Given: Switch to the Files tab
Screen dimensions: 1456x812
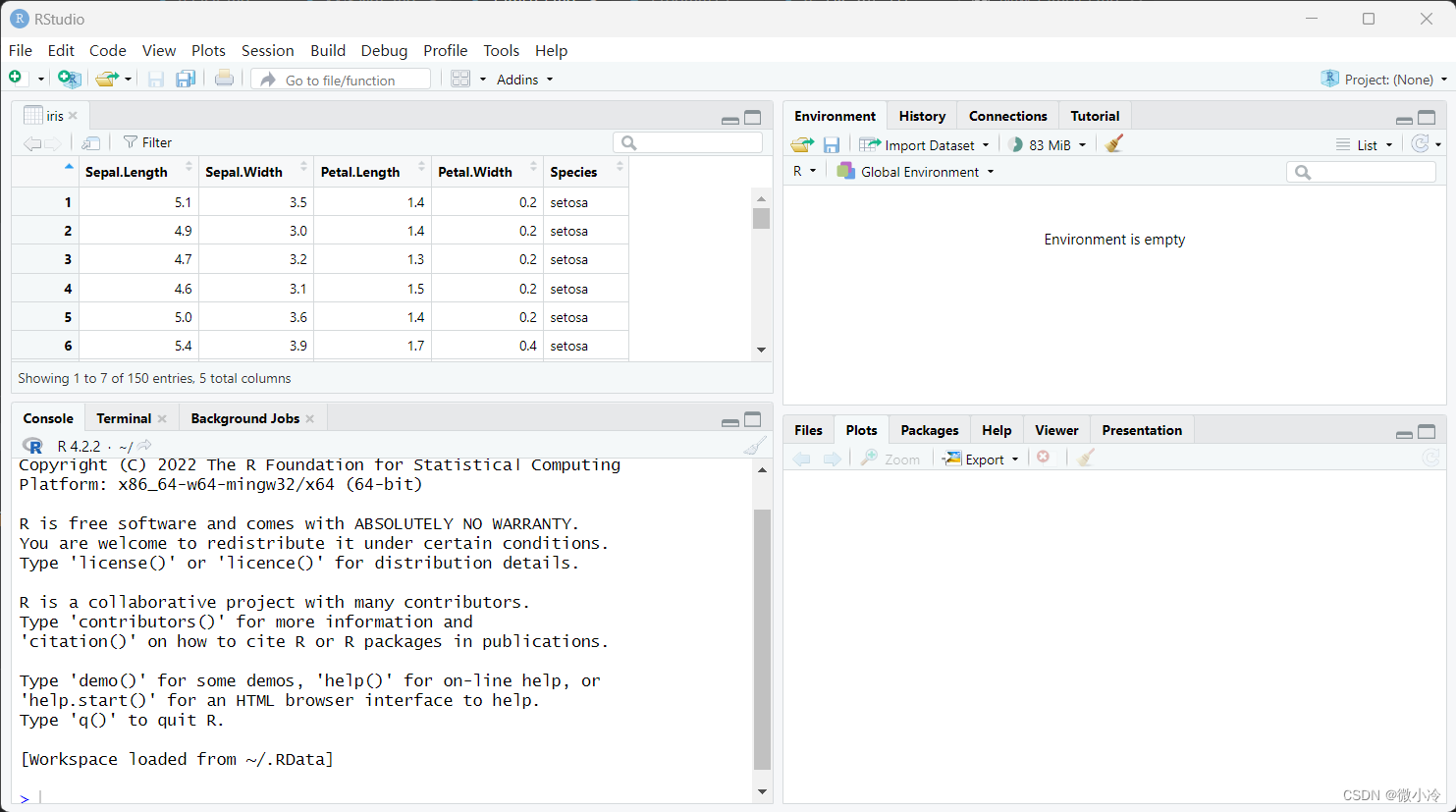Looking at the screenshot, I should [808, 430].
